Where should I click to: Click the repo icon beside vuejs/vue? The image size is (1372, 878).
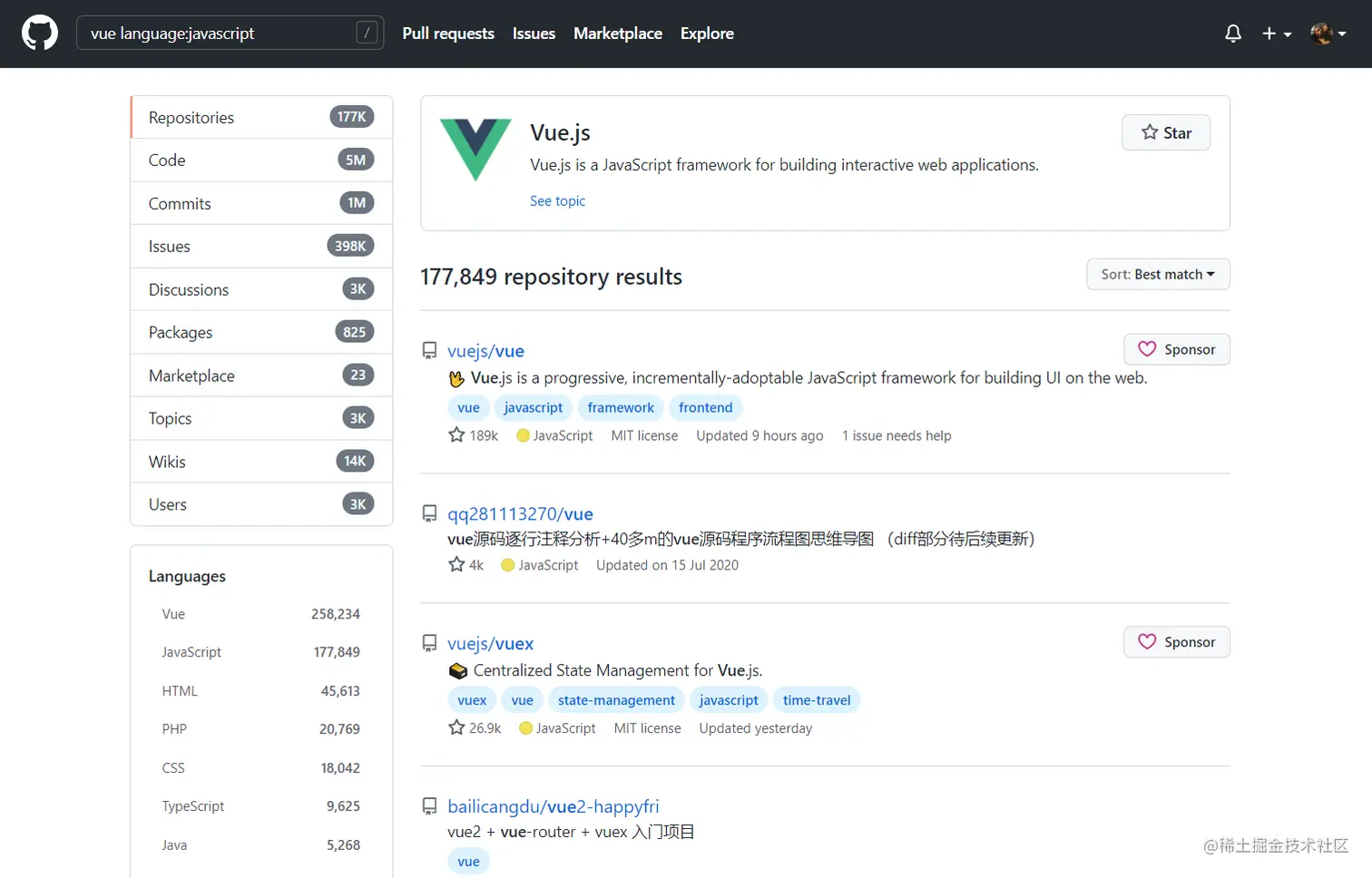429,350
